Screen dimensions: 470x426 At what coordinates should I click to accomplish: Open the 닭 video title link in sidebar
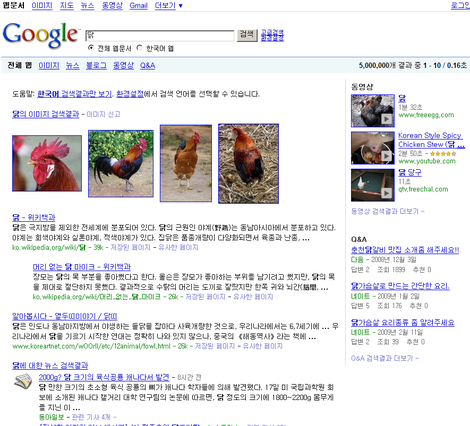[402, 99]
